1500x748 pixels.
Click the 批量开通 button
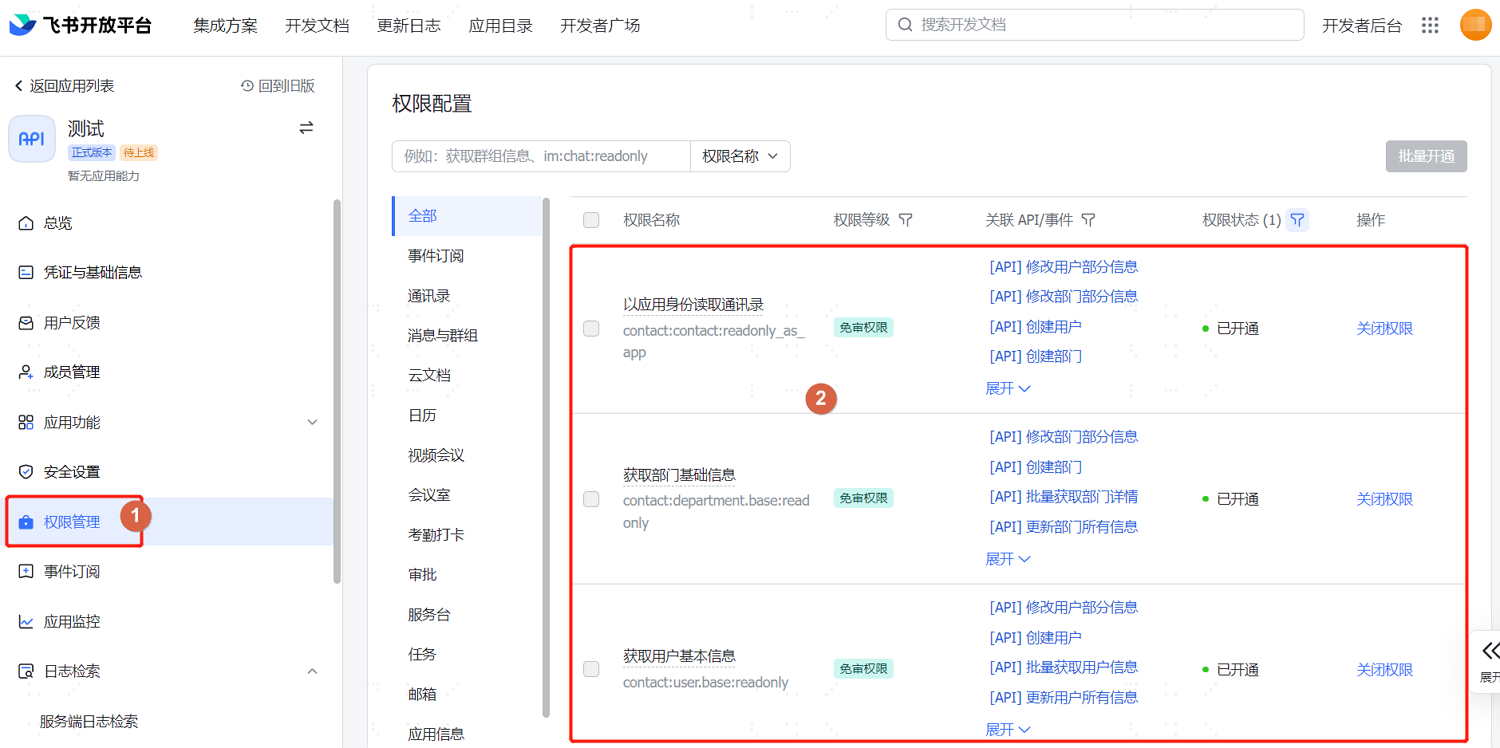(1426, 157)
